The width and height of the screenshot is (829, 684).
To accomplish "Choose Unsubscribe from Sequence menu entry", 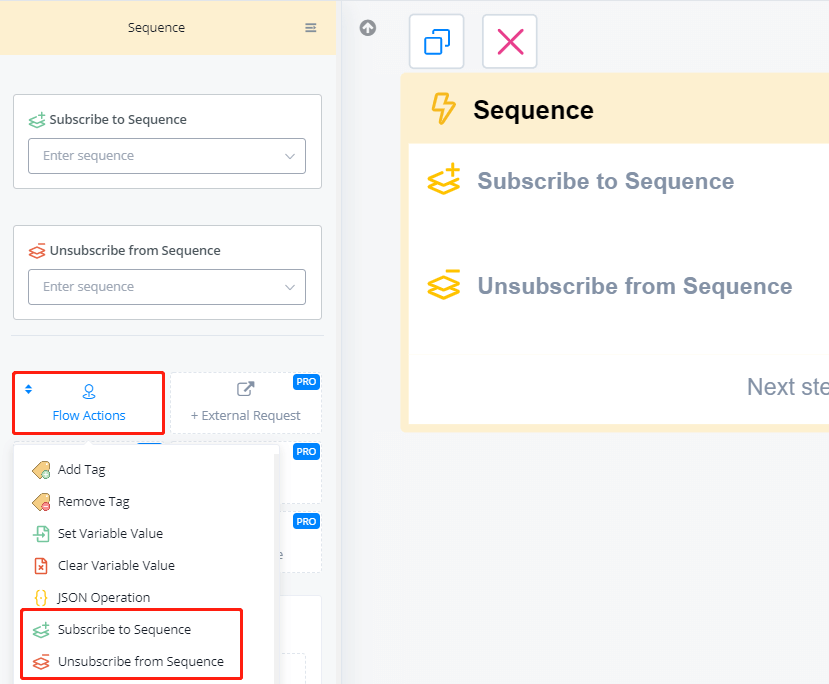I will pos(140,661).
